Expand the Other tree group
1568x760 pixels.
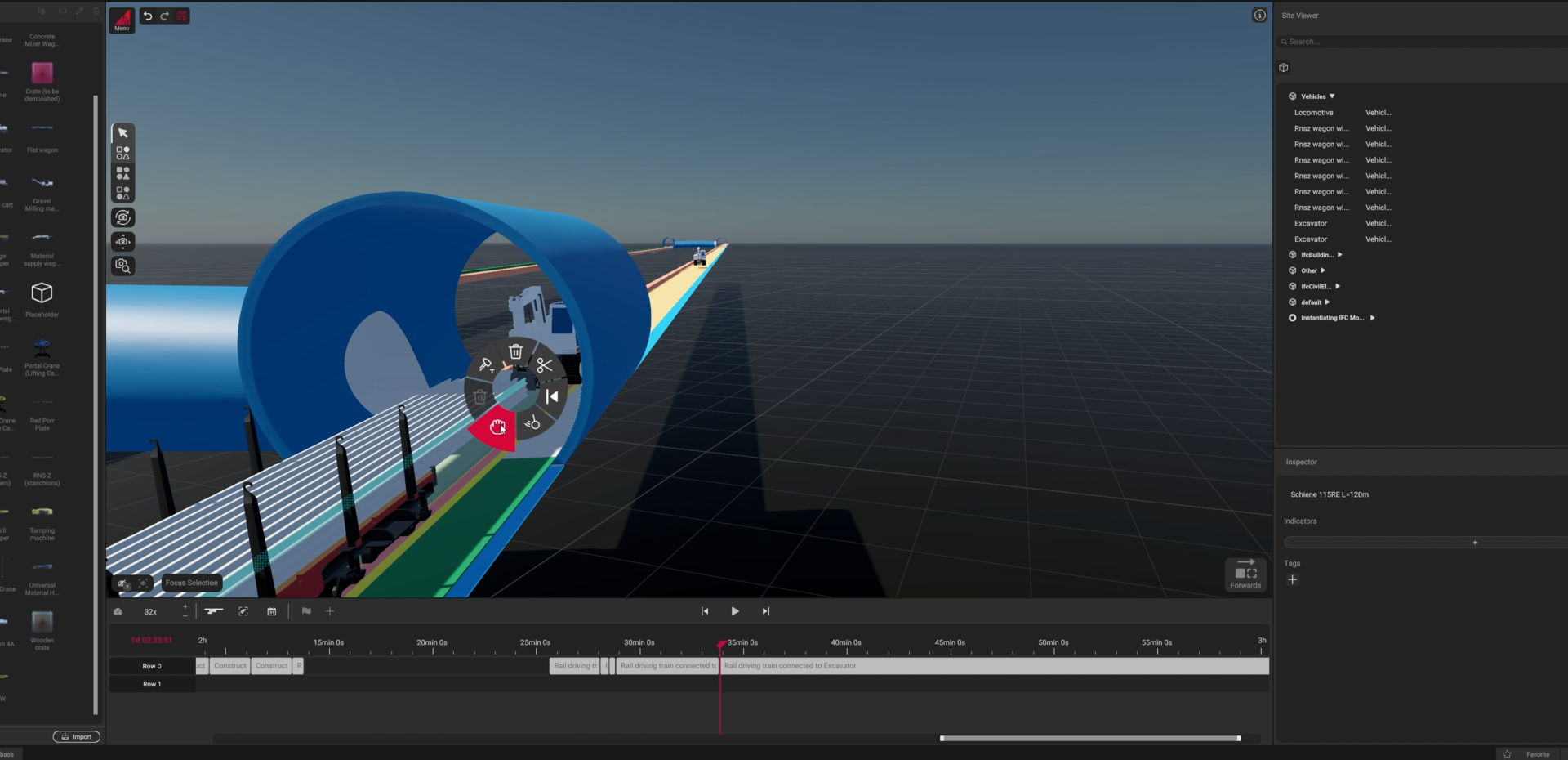click(x=1322, y=270)
